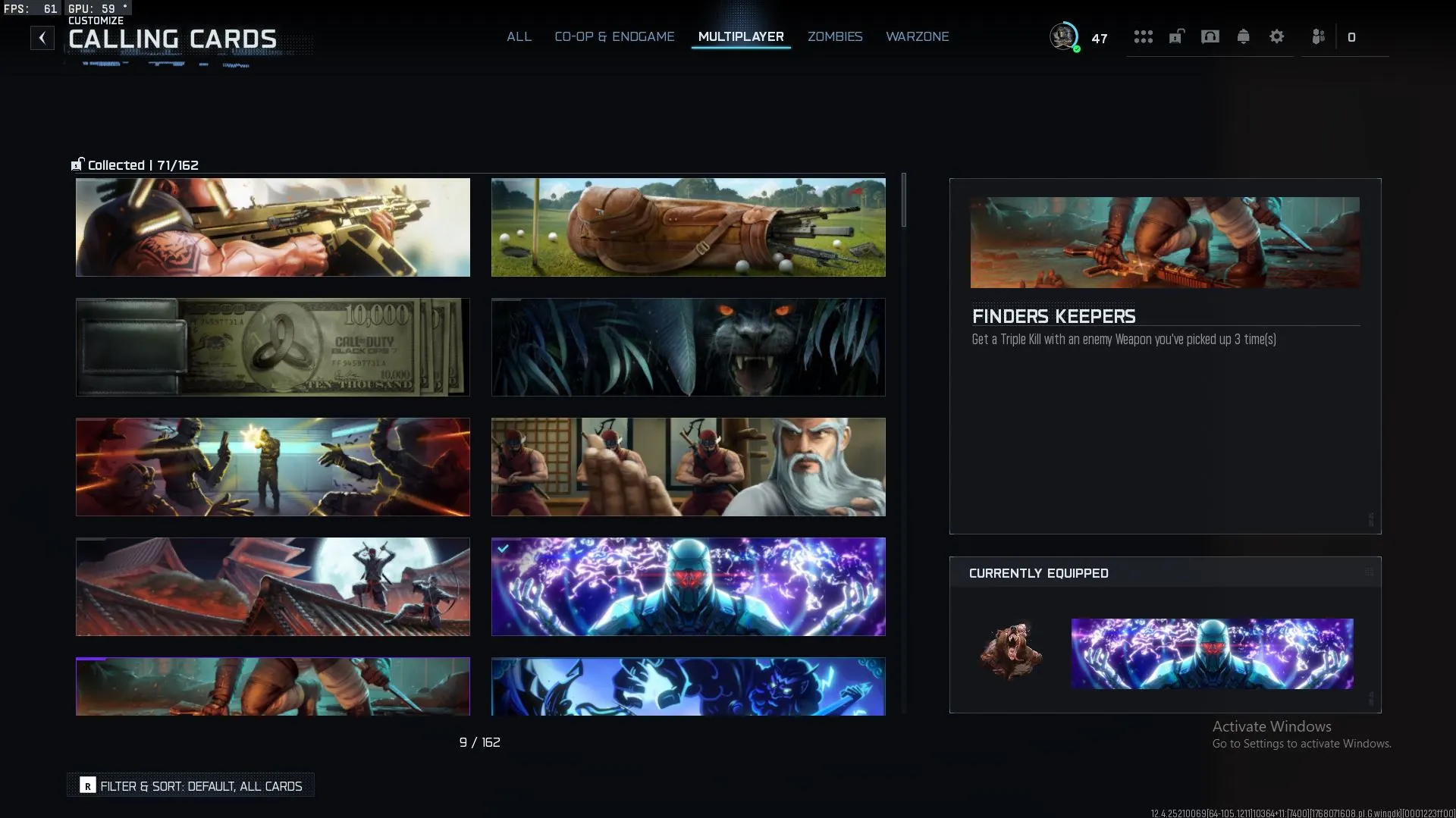Click the Finders Keepers preview image
Image resolution: width=1456 pixels, height=818 pixels.
pyautogui.click(x=1165, y=243)
